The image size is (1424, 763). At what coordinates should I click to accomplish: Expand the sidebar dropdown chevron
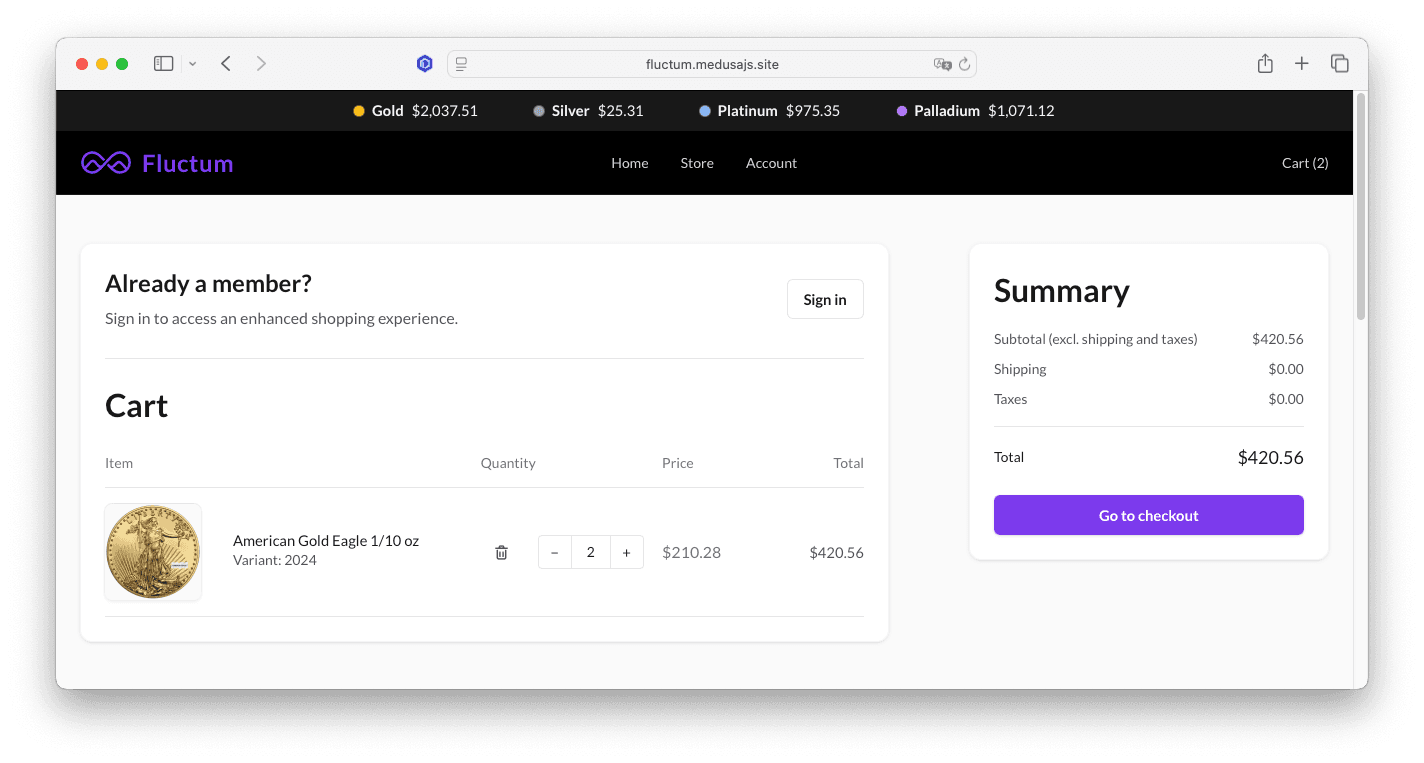[192, 64]
